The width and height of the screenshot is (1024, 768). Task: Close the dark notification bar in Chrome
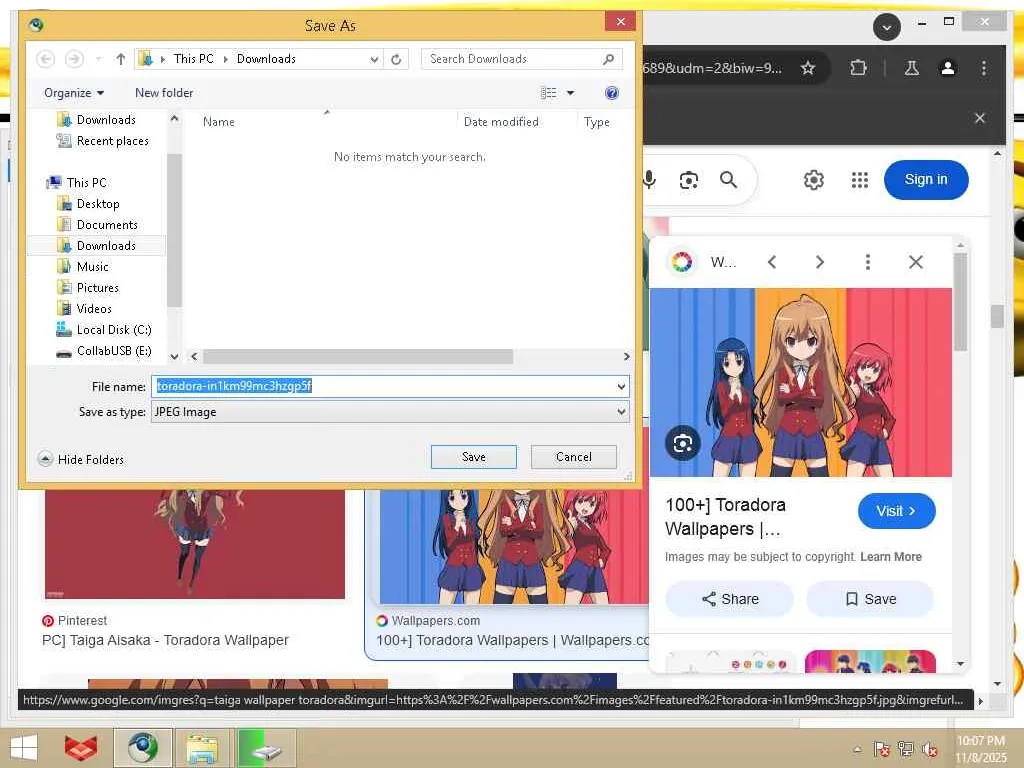point(980,118)
